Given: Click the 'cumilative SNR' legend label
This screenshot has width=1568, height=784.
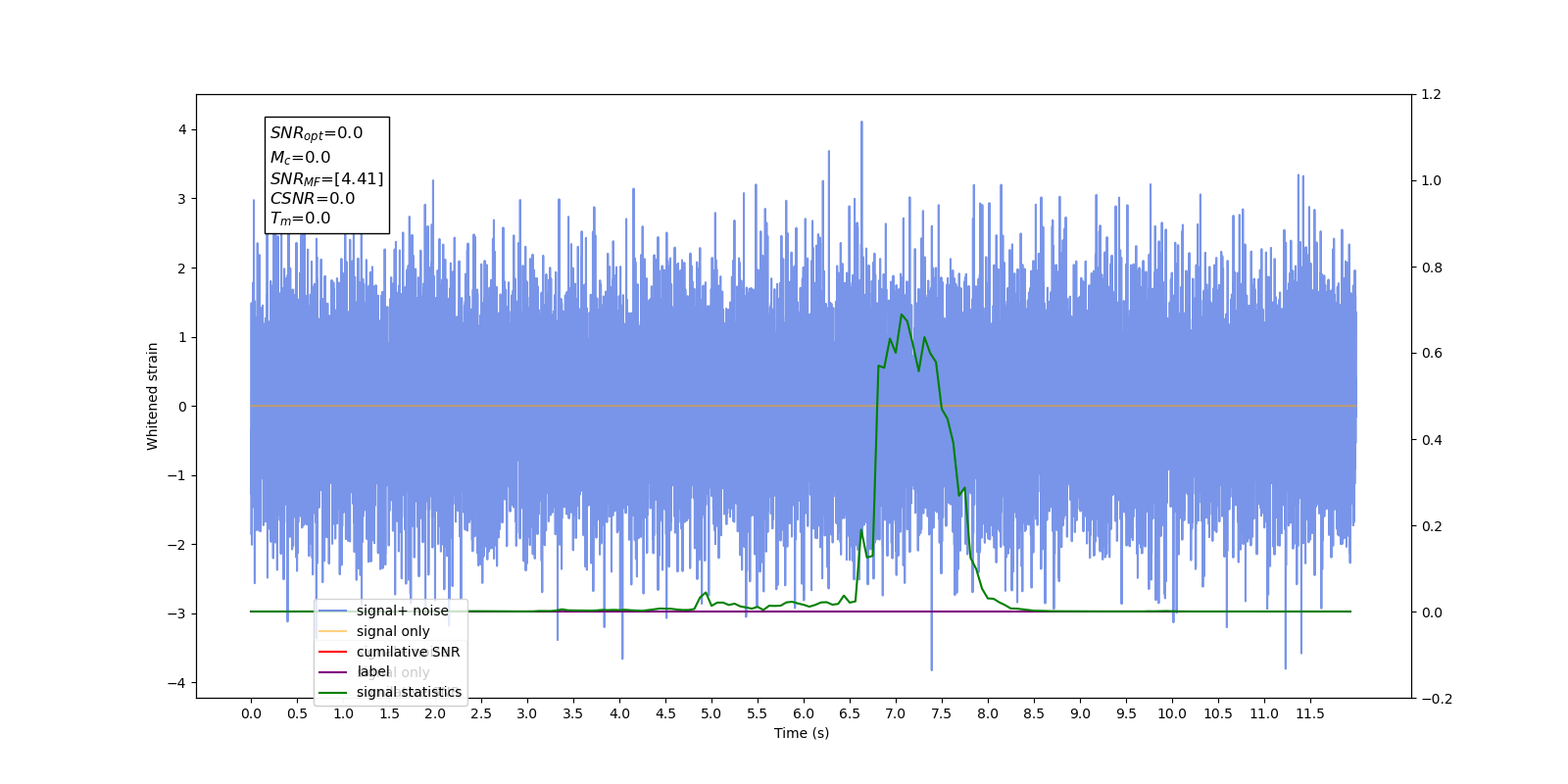Looking at the screenshot, I should tap(408, 652).
